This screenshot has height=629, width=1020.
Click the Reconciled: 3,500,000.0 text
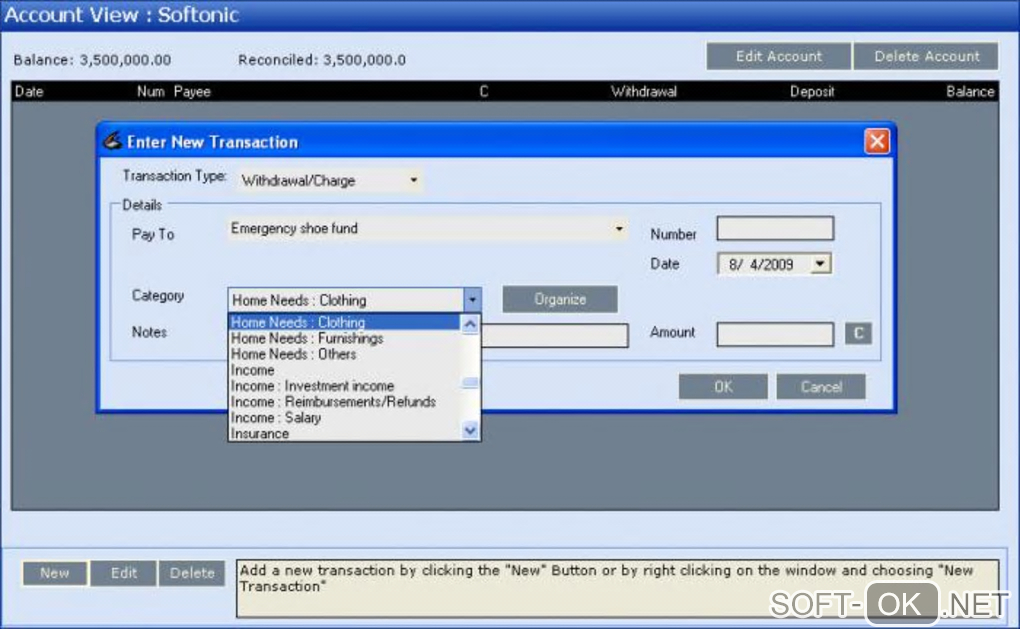pyautogui.click(x=321, y=60)
